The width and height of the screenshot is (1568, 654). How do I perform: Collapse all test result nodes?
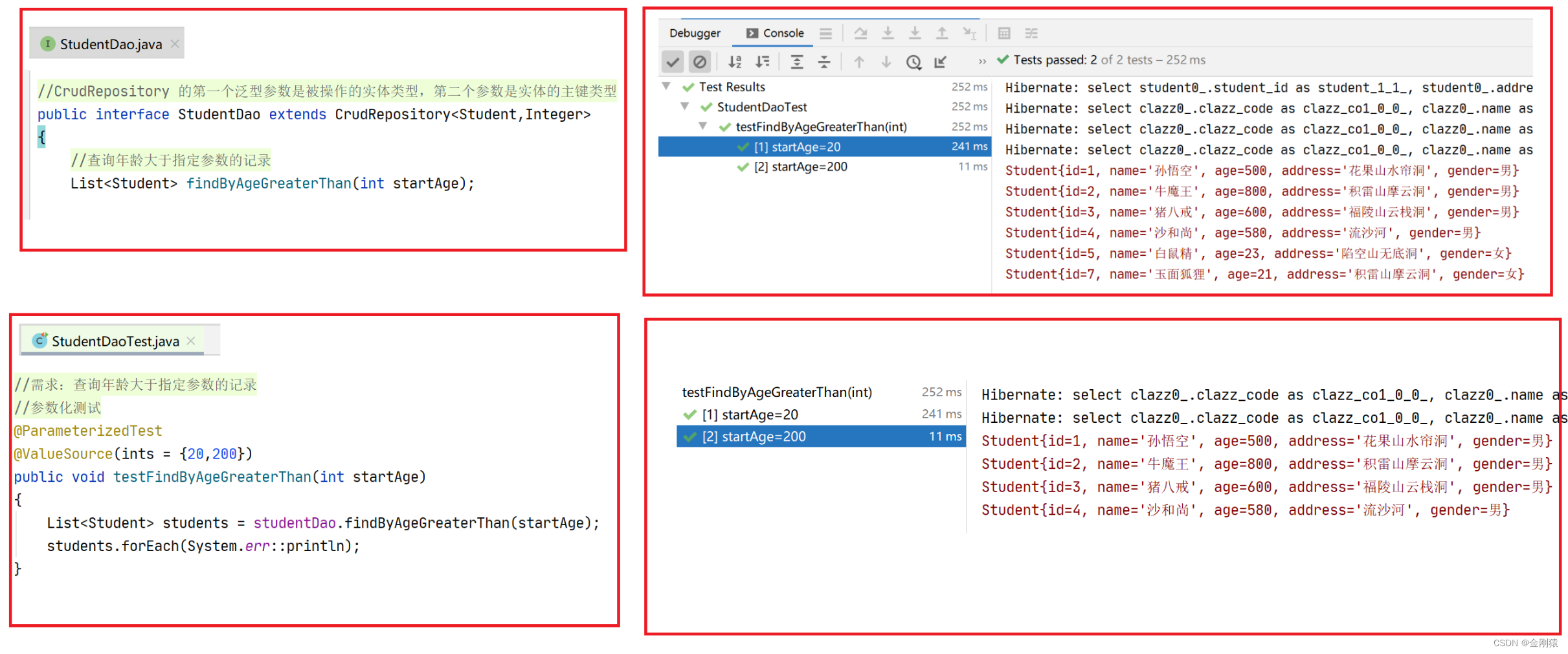pyautogui.click(x=824, y=62)
